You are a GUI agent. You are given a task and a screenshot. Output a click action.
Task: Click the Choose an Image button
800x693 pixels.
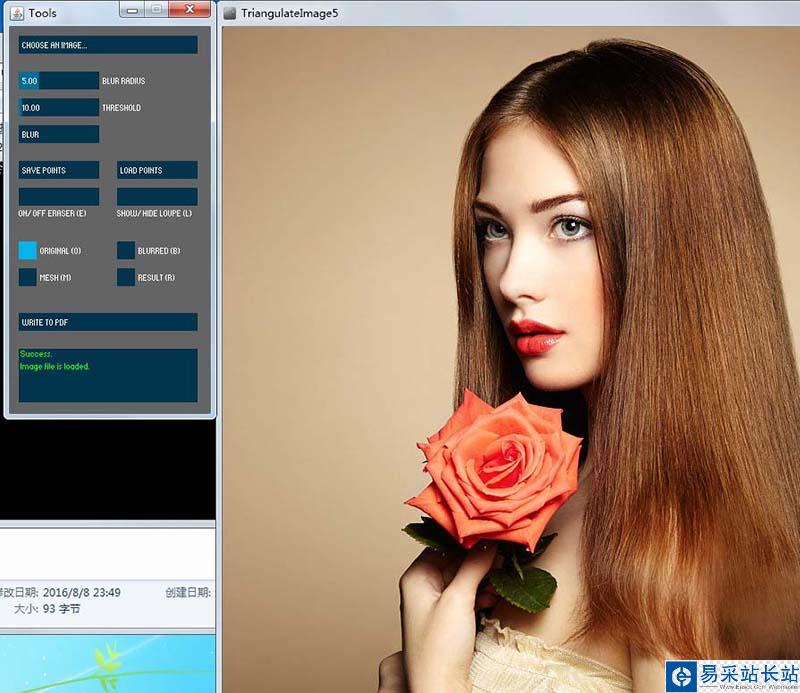(x=108, y=45)
